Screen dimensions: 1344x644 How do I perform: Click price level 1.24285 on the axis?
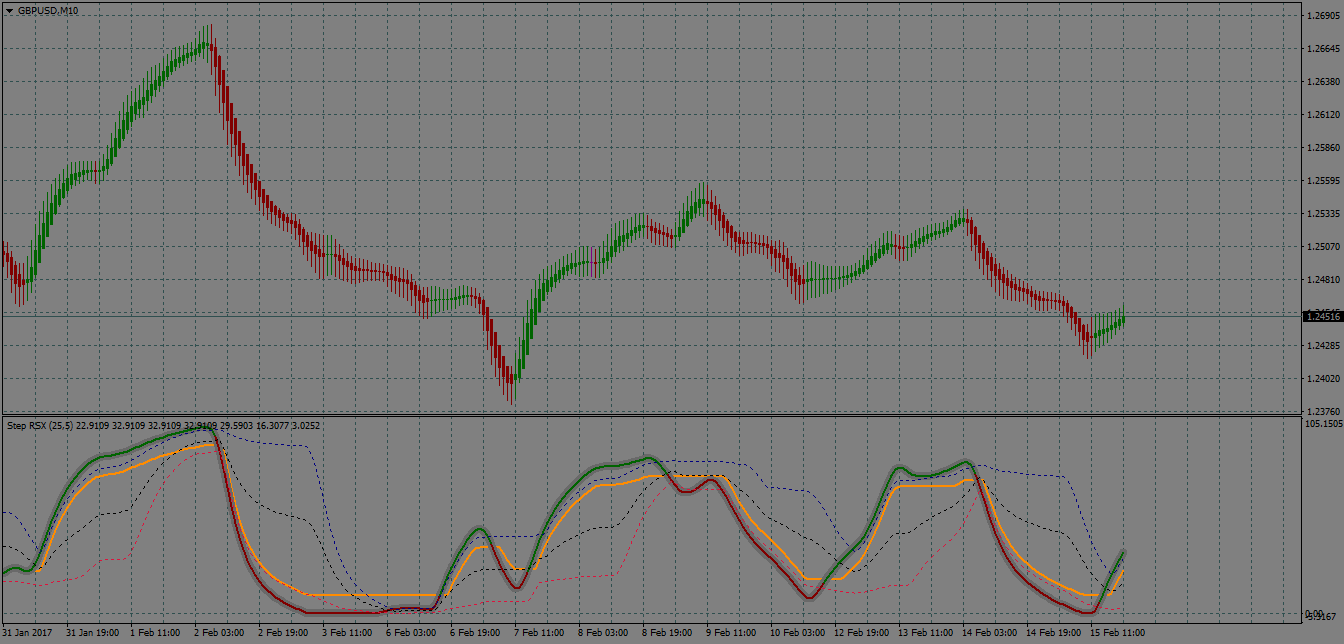tap(1324, 345)
